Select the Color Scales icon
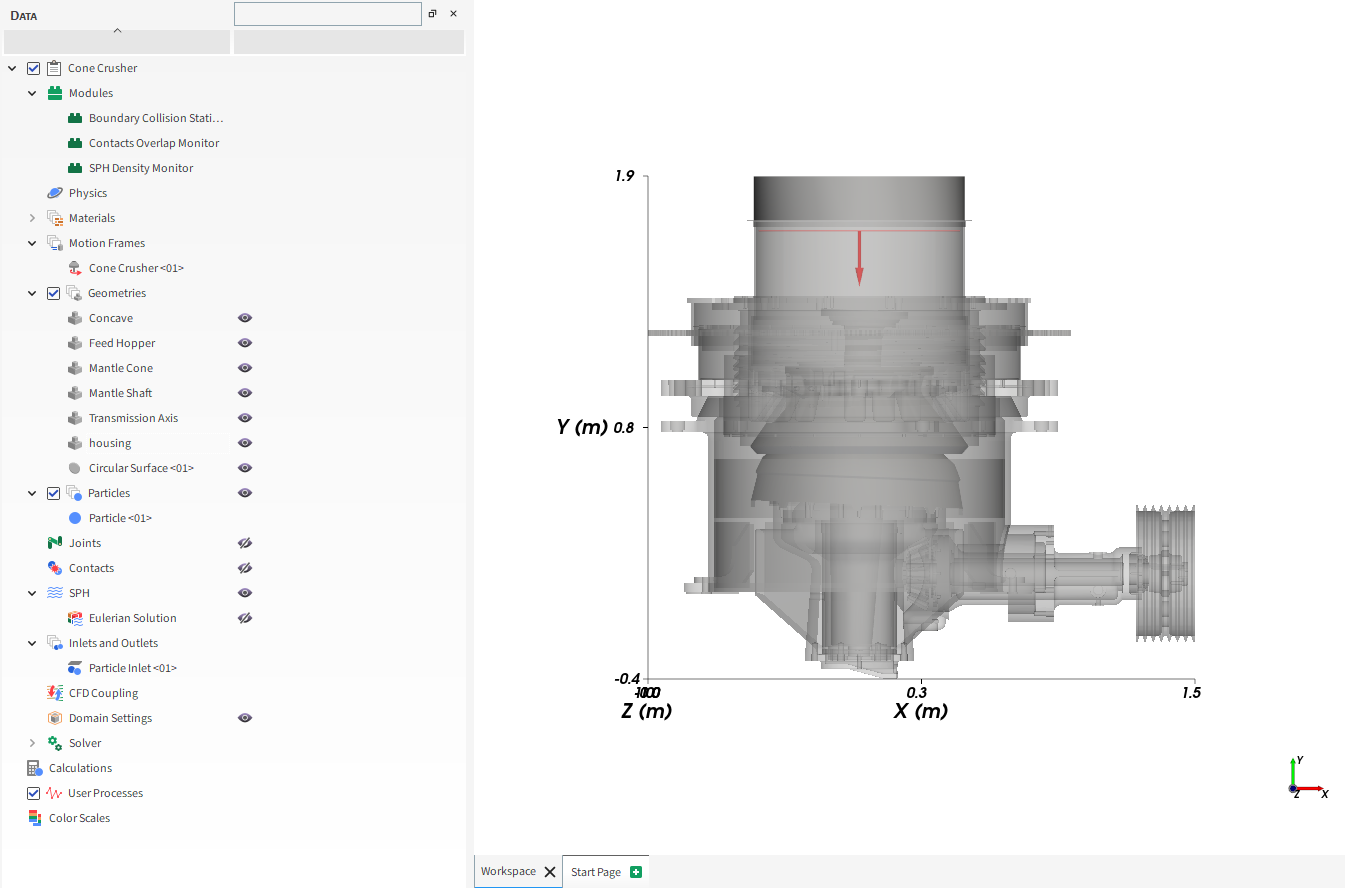1345x888 pixels. tap(35, 818)
